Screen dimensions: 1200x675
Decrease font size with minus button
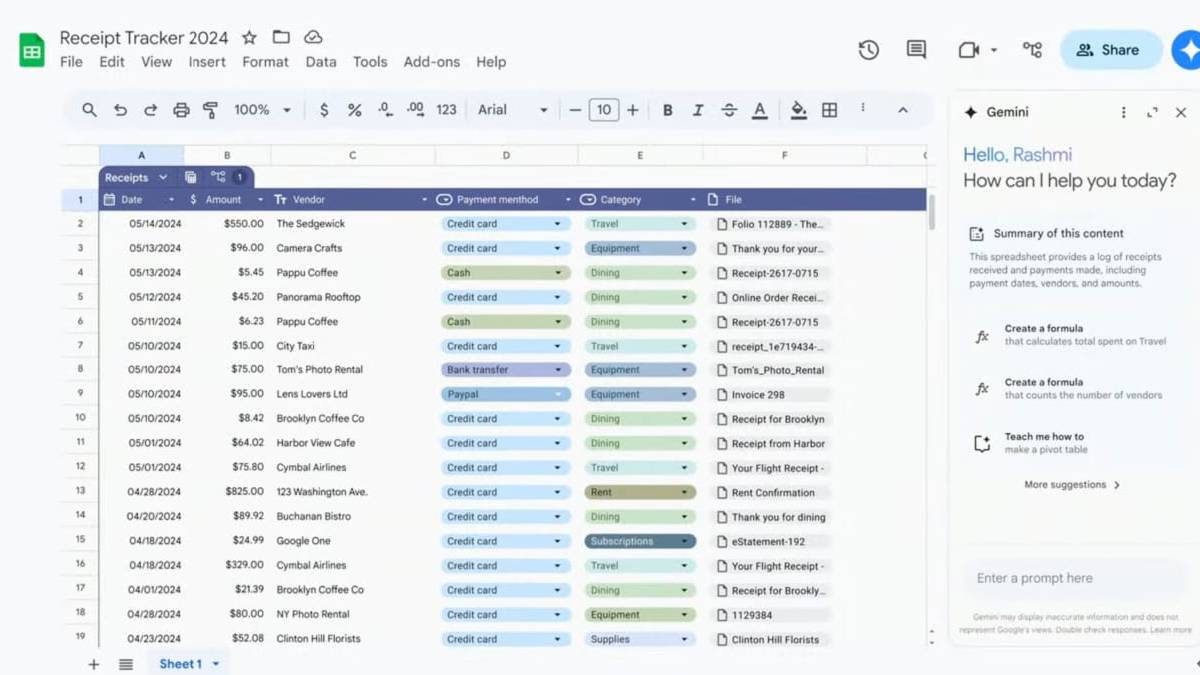click(575, 110)
